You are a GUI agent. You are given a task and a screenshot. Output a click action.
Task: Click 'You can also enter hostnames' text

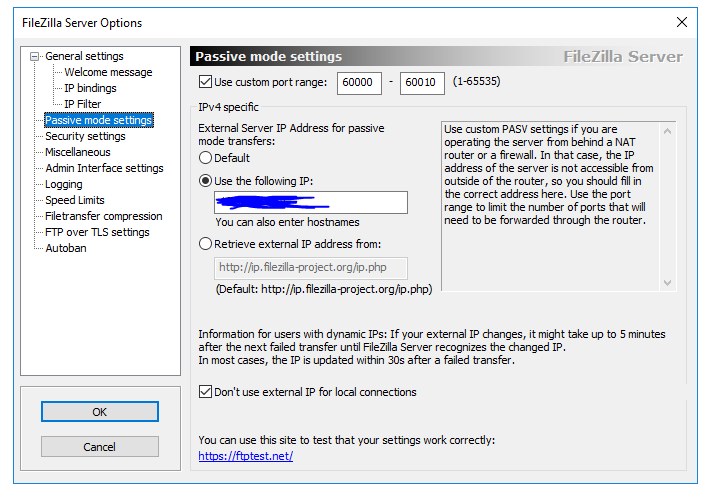[x=287, y=222]
